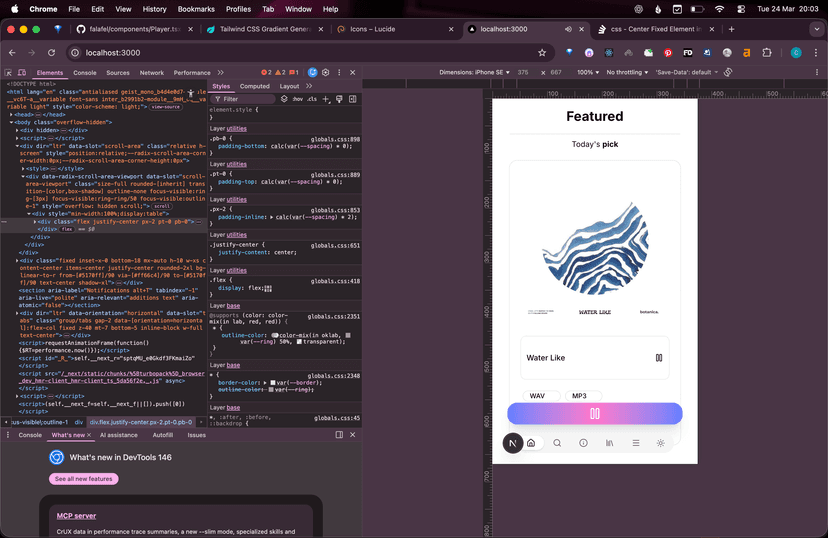Open the Dimensions: iPhone SE dropdown
Viewport: 828px width, 538px height.
point(476,72)
